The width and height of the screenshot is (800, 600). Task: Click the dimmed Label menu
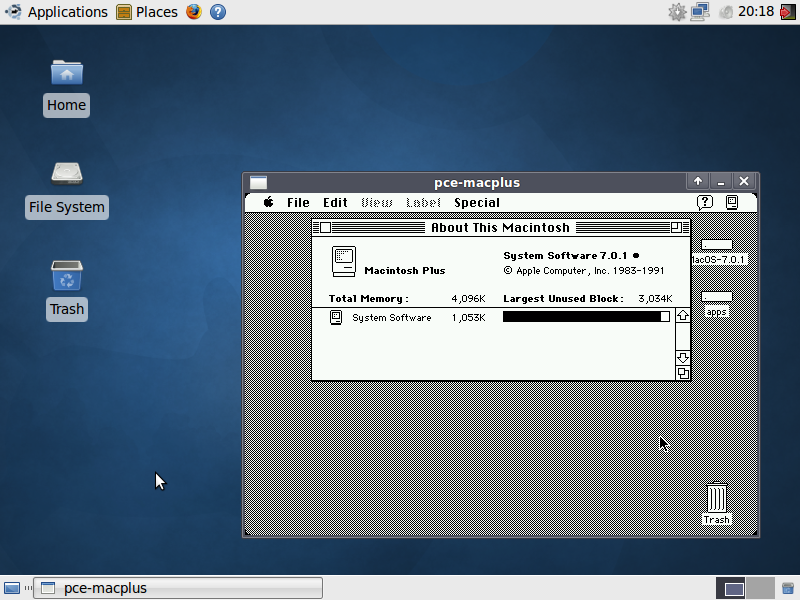pyautogui.click(x=423, y=203)
